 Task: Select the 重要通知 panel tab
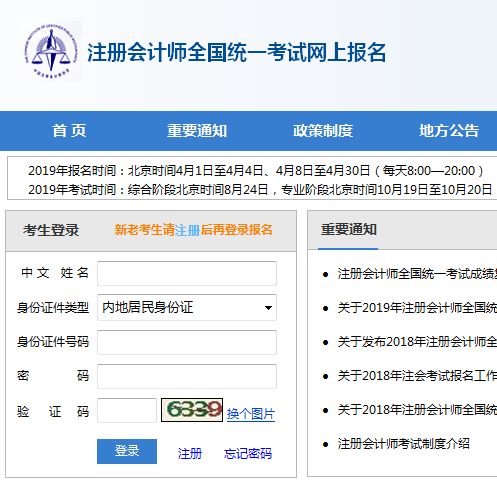[349, 230]
